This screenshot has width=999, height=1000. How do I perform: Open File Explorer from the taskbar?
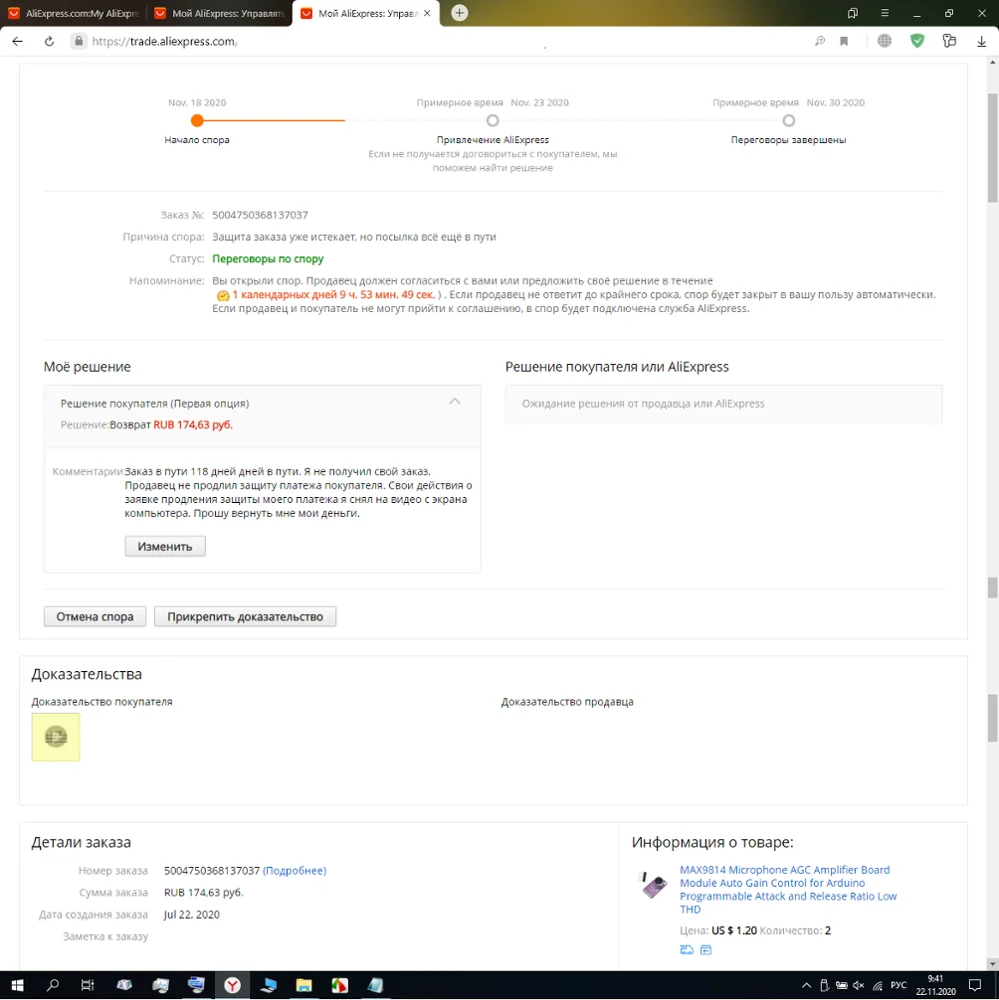(304, 985)
